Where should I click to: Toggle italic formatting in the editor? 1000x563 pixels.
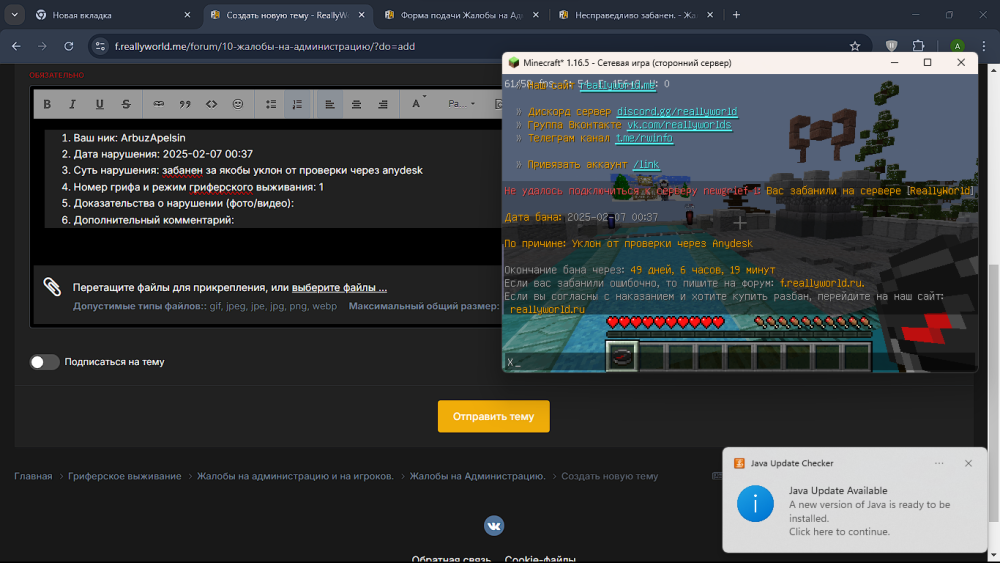pyautogui.click(x=73, y=104)
